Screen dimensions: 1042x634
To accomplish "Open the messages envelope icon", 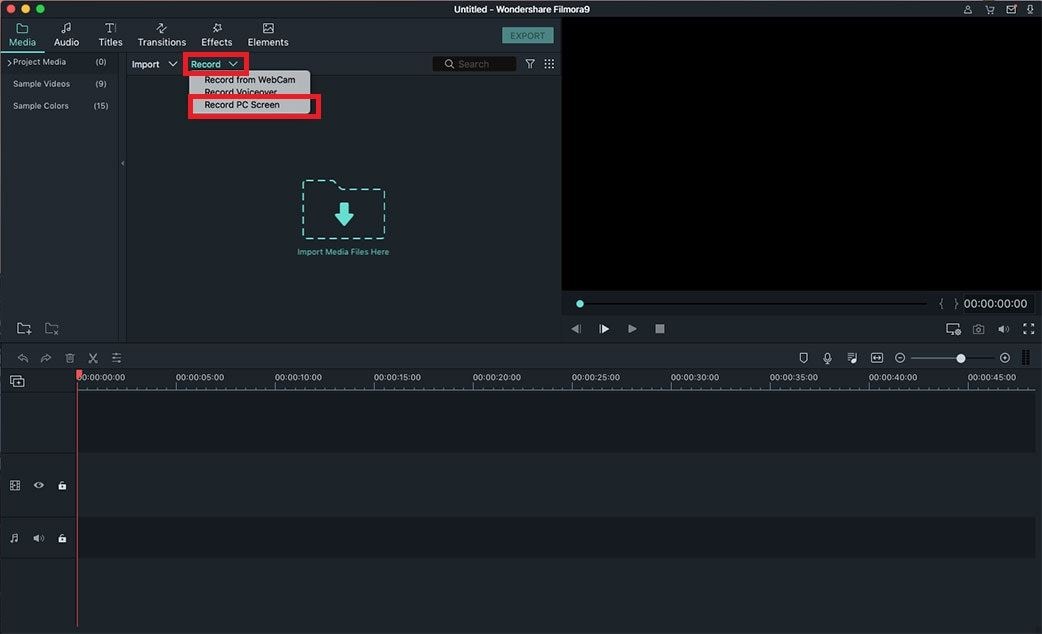I will pyautogui.click(x=1011, y=9).
